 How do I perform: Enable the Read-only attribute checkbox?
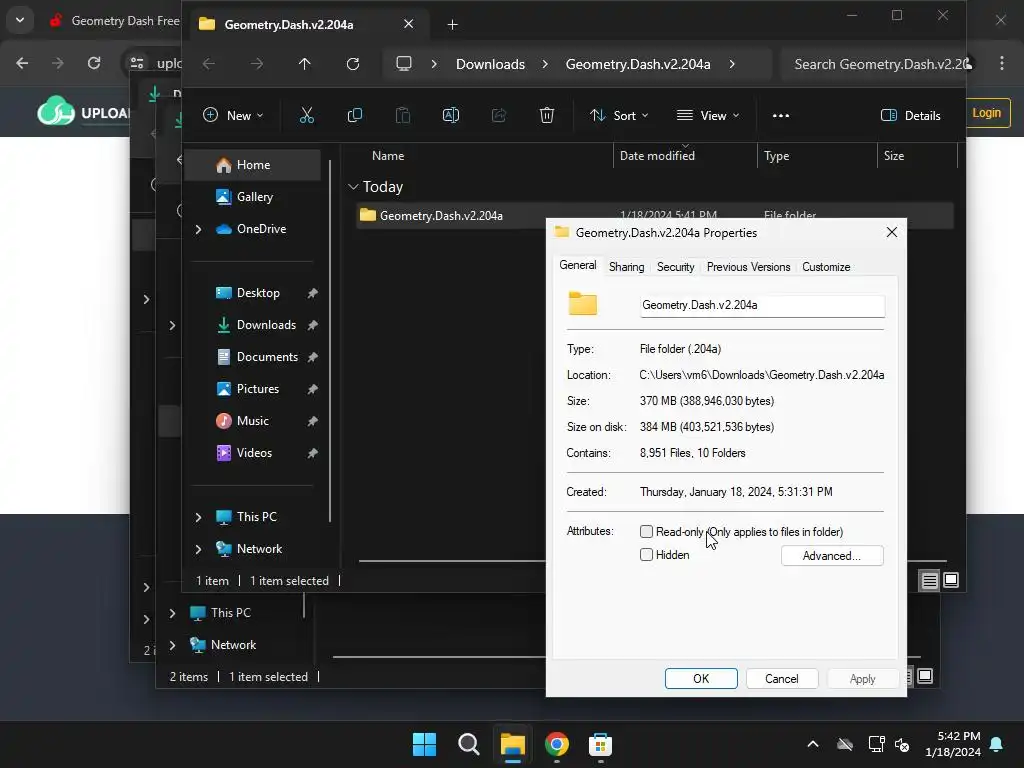point(647,532)
